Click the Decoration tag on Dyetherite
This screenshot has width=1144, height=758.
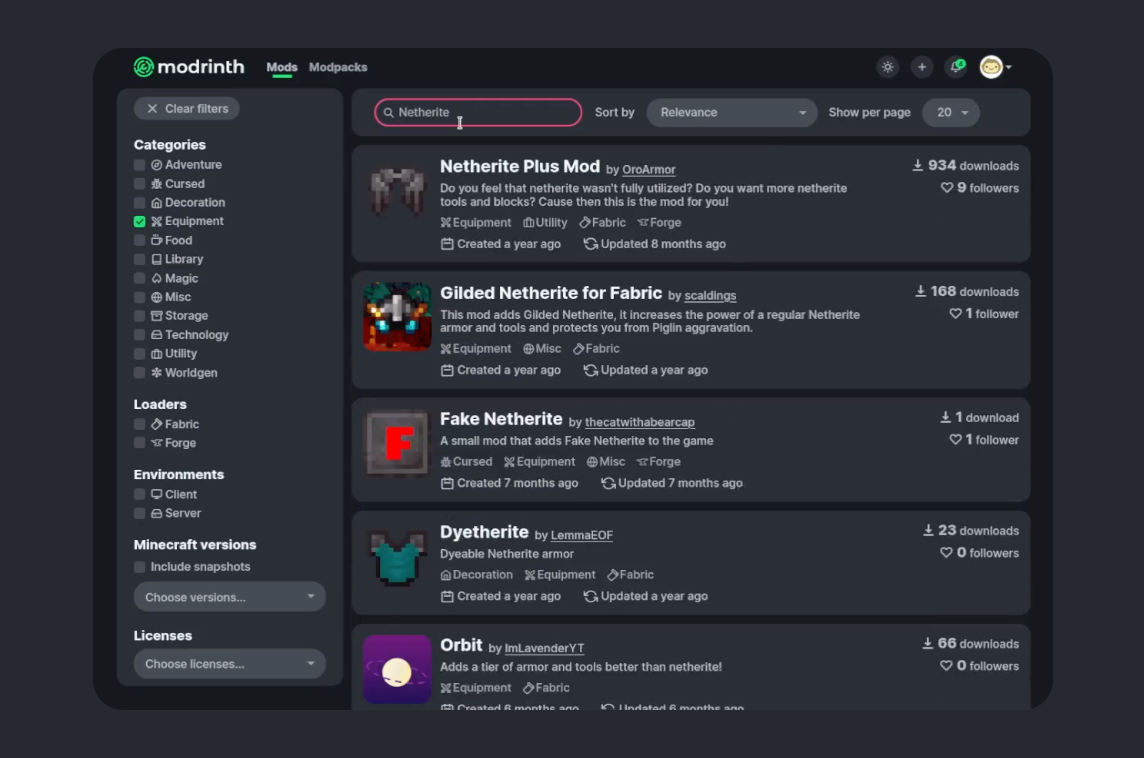[x=476, y=575]
